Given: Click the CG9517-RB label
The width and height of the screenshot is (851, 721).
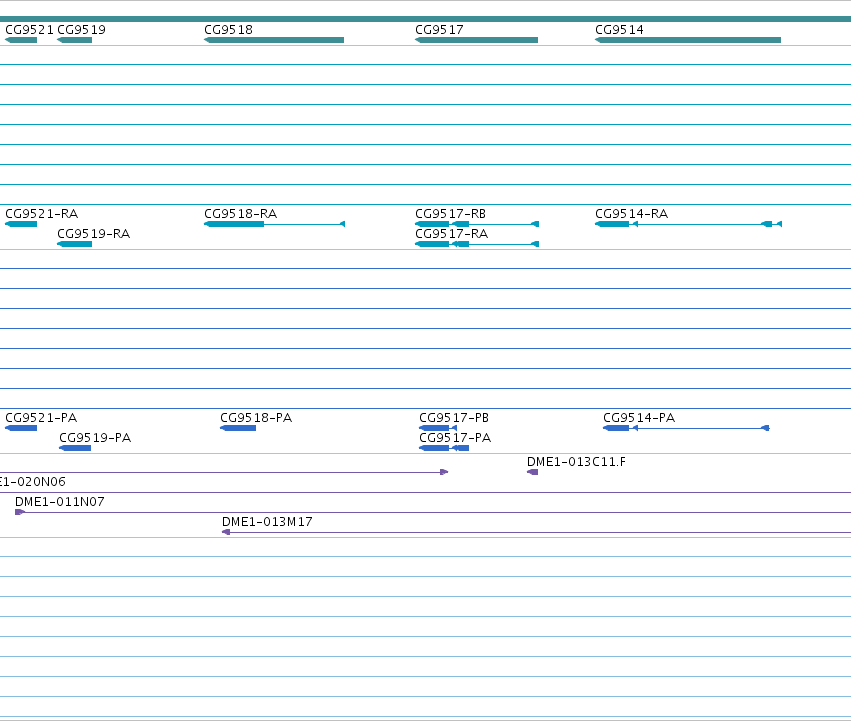Looking at the screenshot, I should [x=450, y=214].
